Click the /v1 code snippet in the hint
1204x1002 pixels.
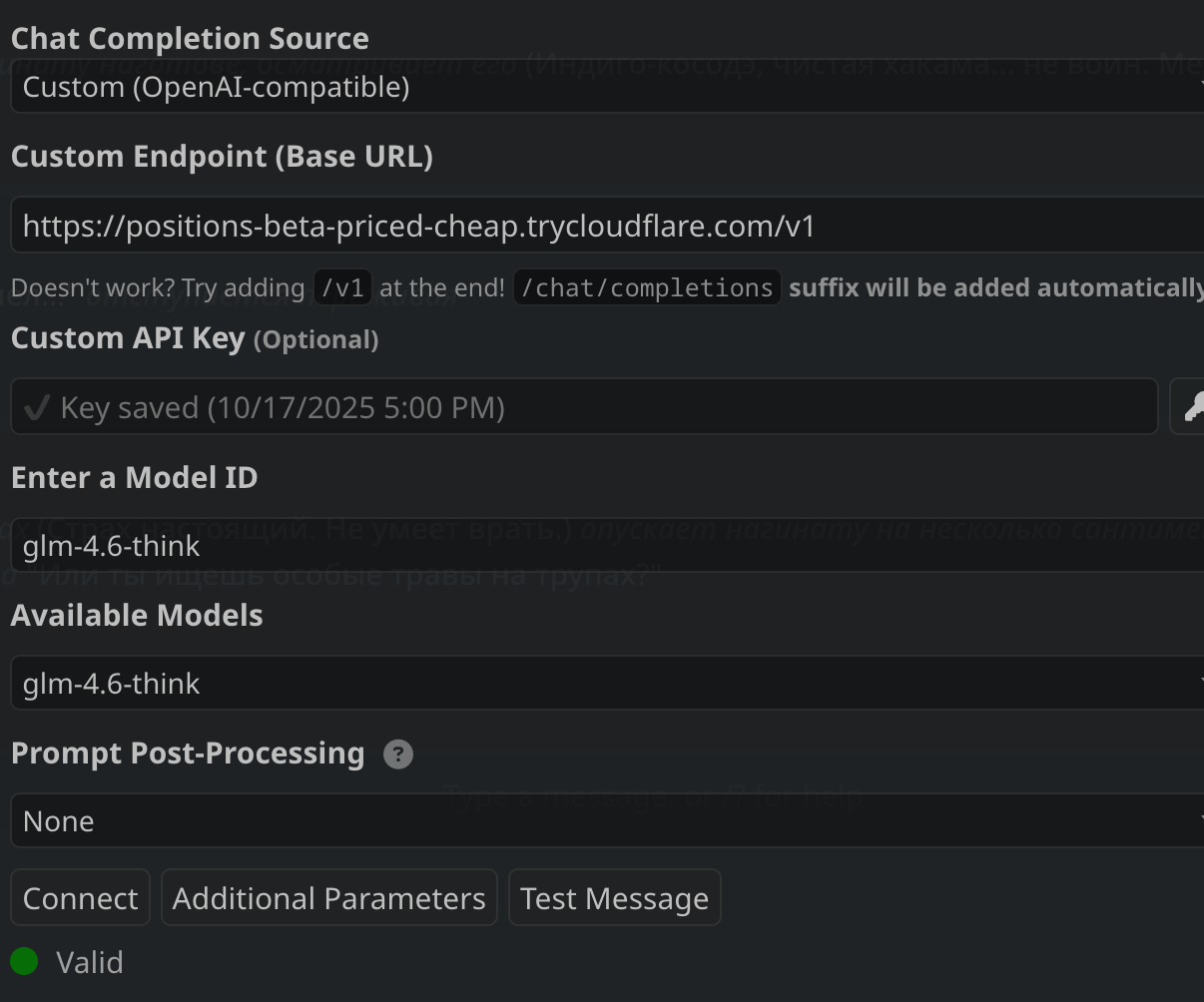343,288
